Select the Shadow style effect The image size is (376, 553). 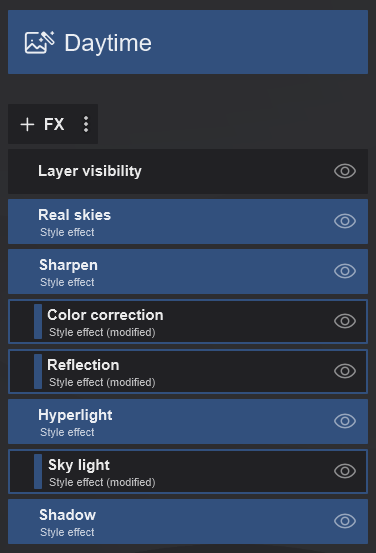pos(188,521)
